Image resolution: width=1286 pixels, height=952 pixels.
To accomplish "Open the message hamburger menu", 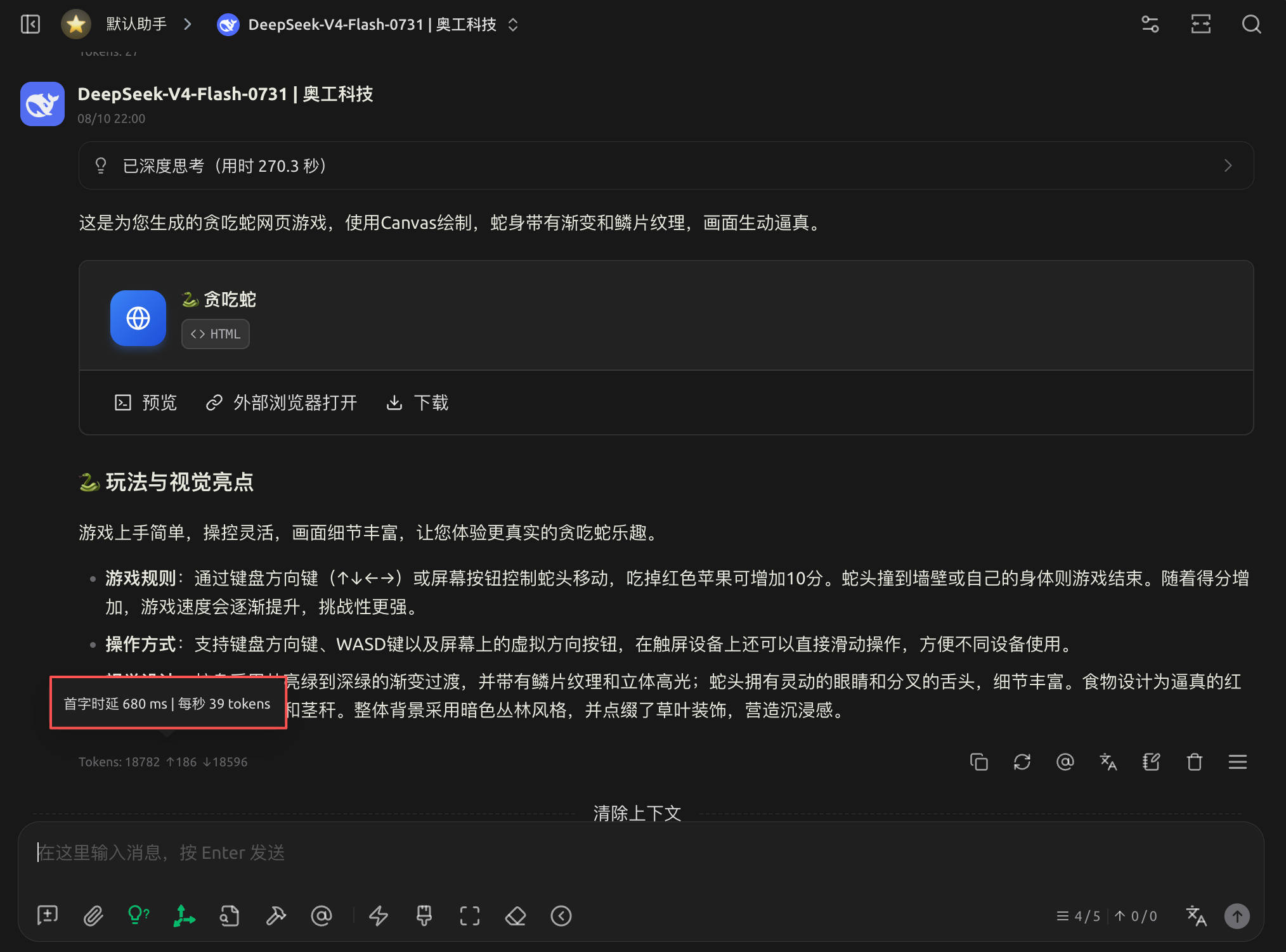I will click(x=1238, y=762).
